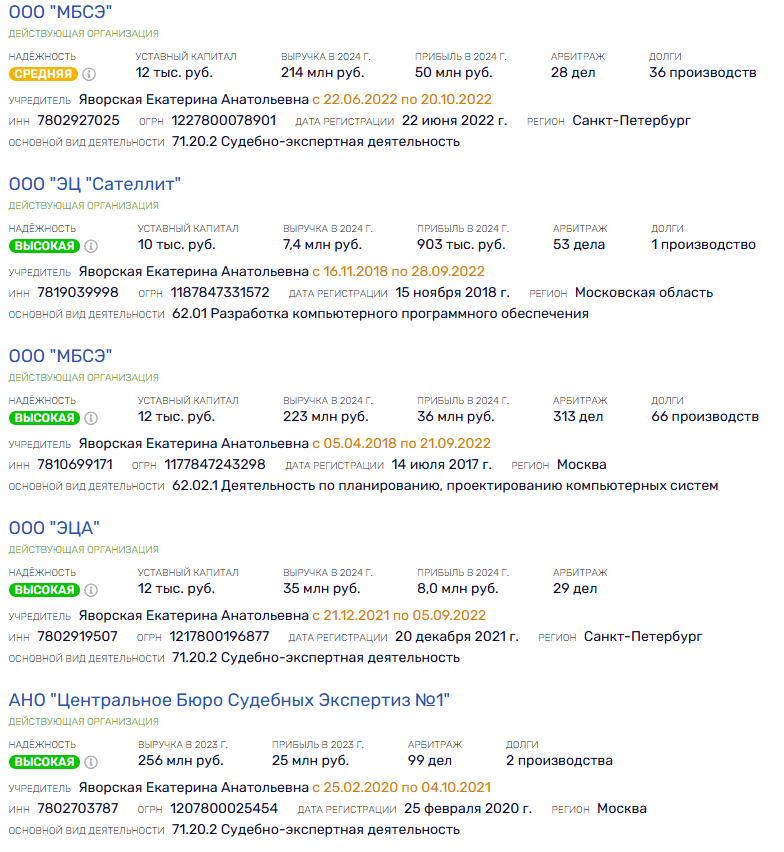Click info icon next to ЭЦ Сателлит ВЫСОКАЯ badge

point(91,246)
